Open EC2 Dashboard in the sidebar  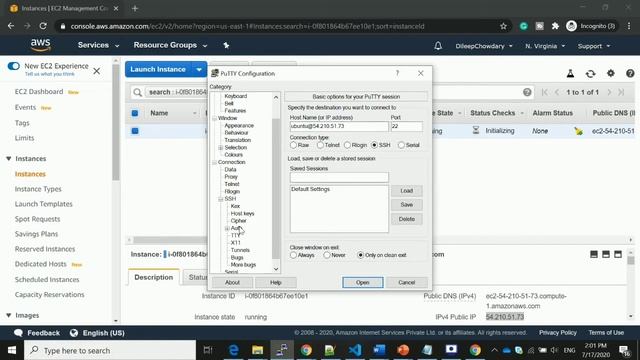(39, 92)
